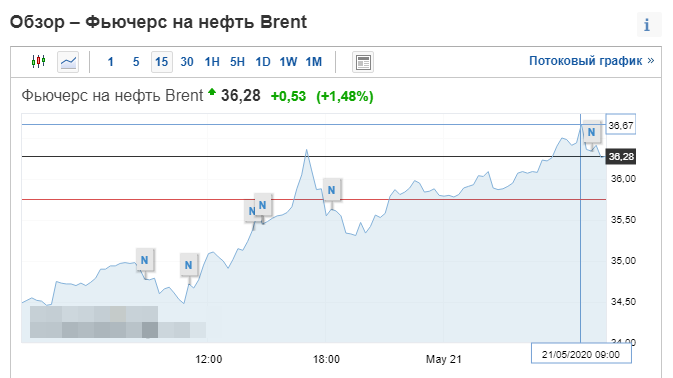The height and width of the screenshot is (378, 673).
Task: Click the info icon in the top corner
Action: tap(648, 25)
